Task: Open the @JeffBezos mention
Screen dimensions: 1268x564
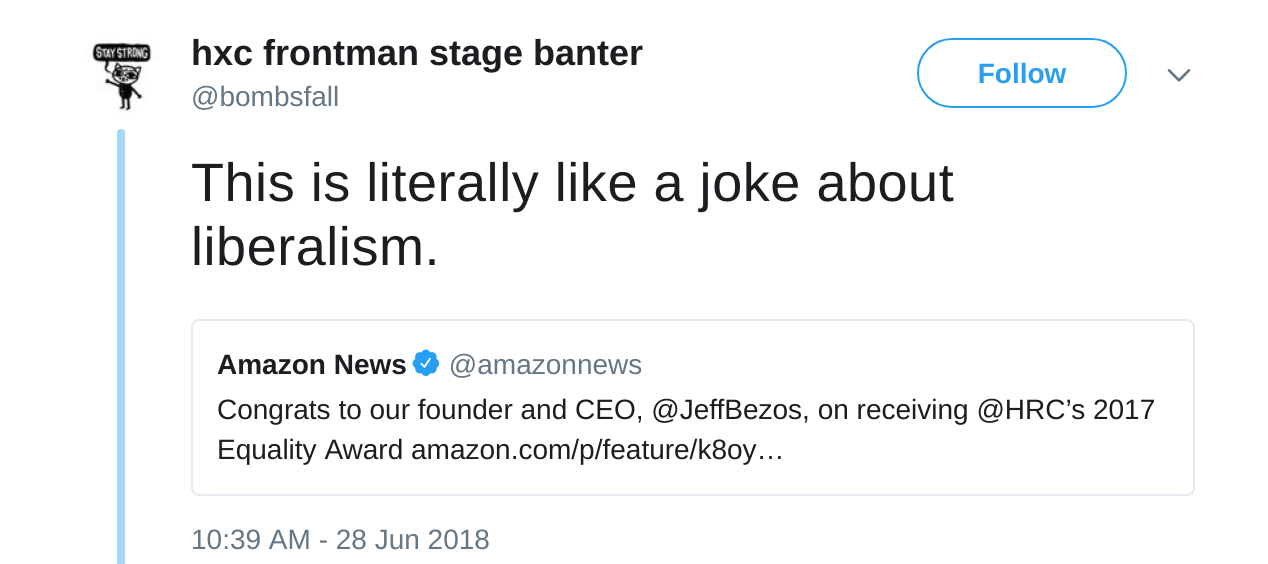Action: tap(729, 410)
